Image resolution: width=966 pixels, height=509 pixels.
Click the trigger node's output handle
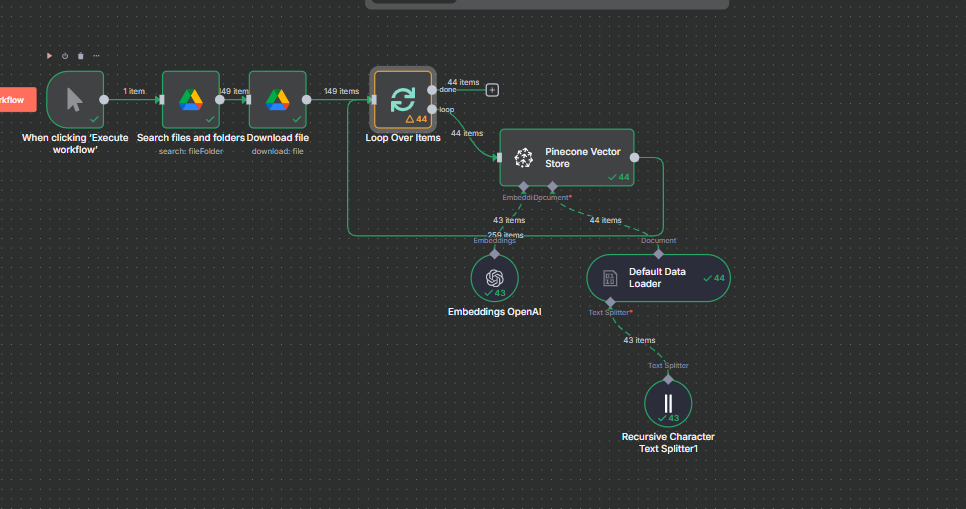(x=104, y=99)
